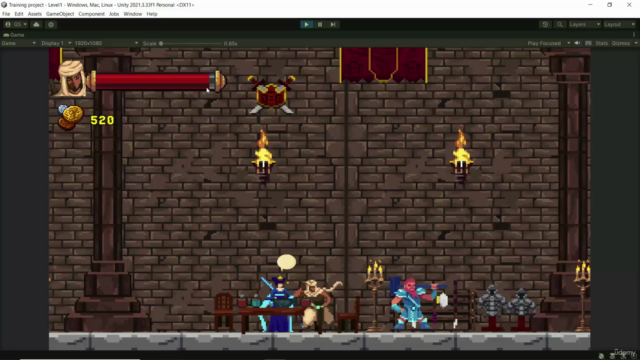The image size is (640, 360).
Task: Open the Unity account dropdown
Action: click(16, 24)
